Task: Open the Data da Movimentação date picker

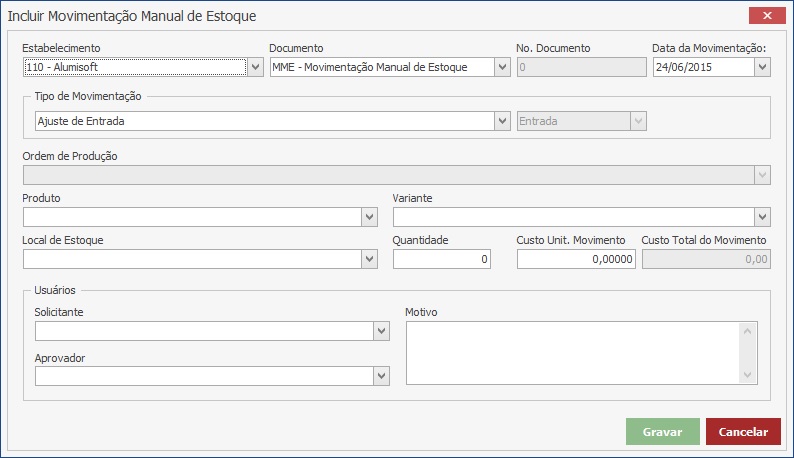Action: coord(762,67)
